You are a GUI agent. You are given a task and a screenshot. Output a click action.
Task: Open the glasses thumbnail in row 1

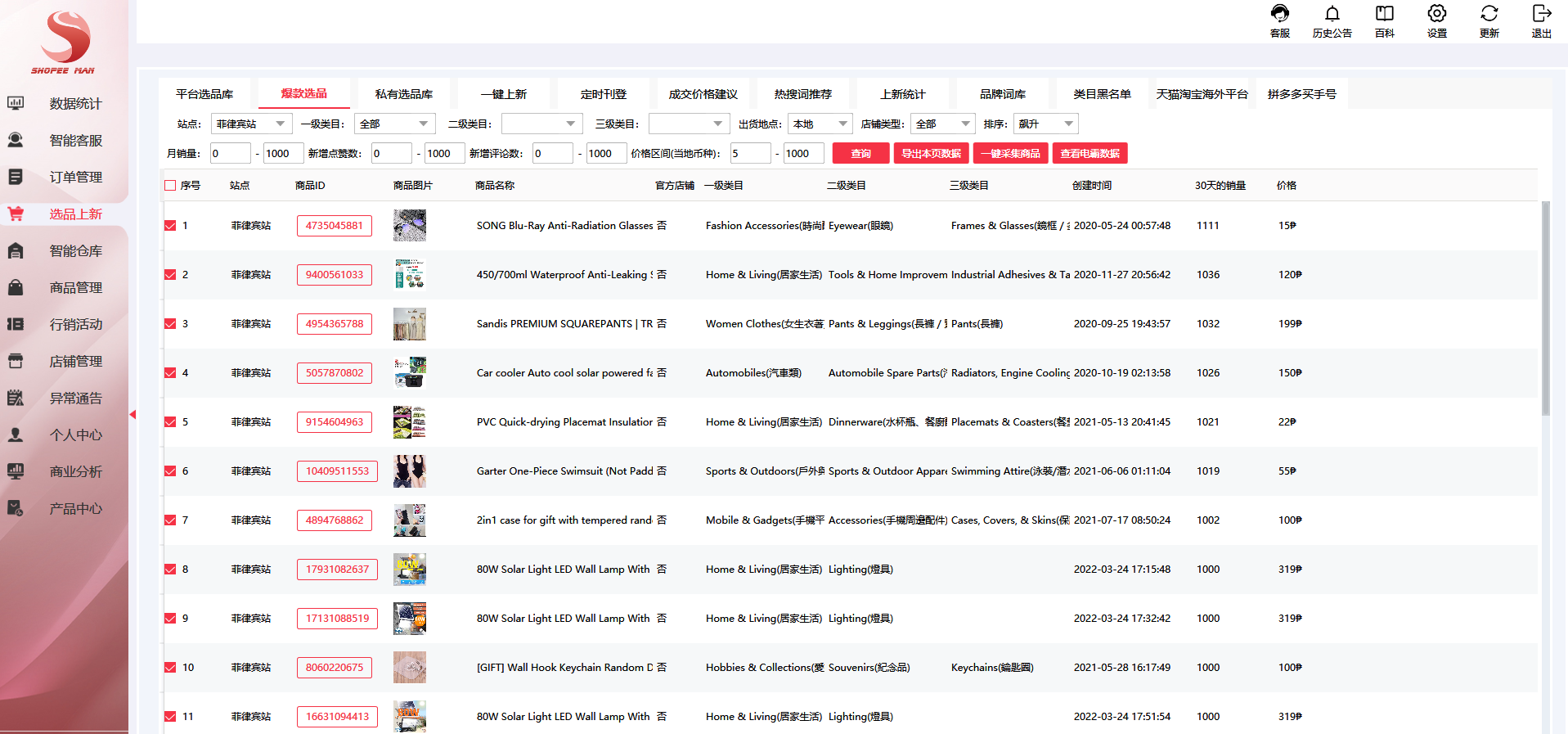pyautogui.click(x=410, y=225)
